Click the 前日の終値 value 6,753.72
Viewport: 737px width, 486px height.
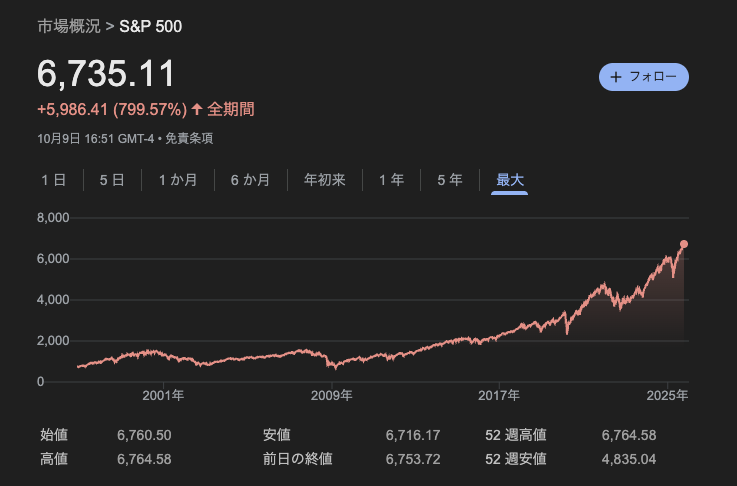pyautogui.click(x=413, y=459)
